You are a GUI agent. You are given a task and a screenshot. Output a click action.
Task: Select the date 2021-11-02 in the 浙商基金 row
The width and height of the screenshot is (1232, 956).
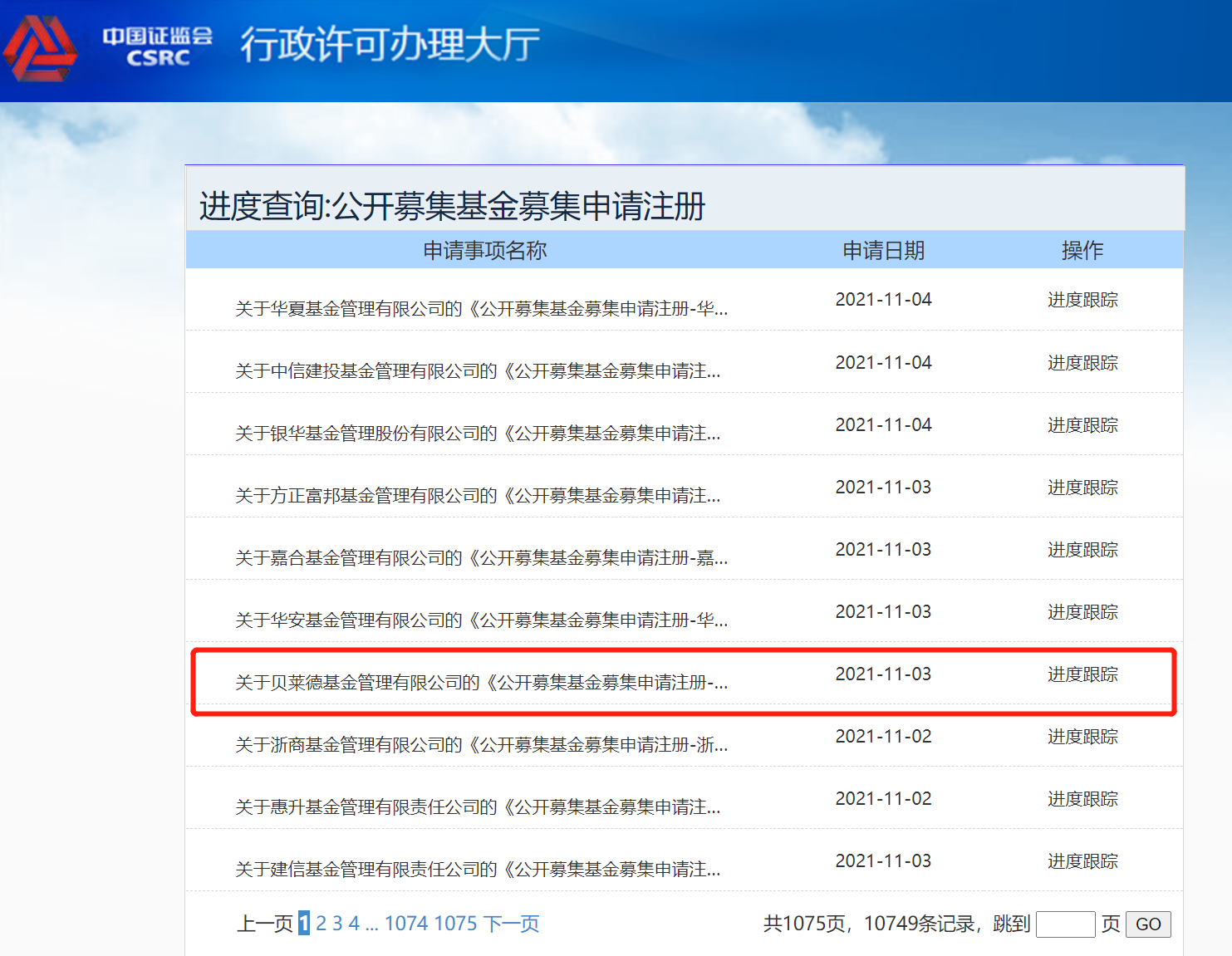click(x=884, y=737)
